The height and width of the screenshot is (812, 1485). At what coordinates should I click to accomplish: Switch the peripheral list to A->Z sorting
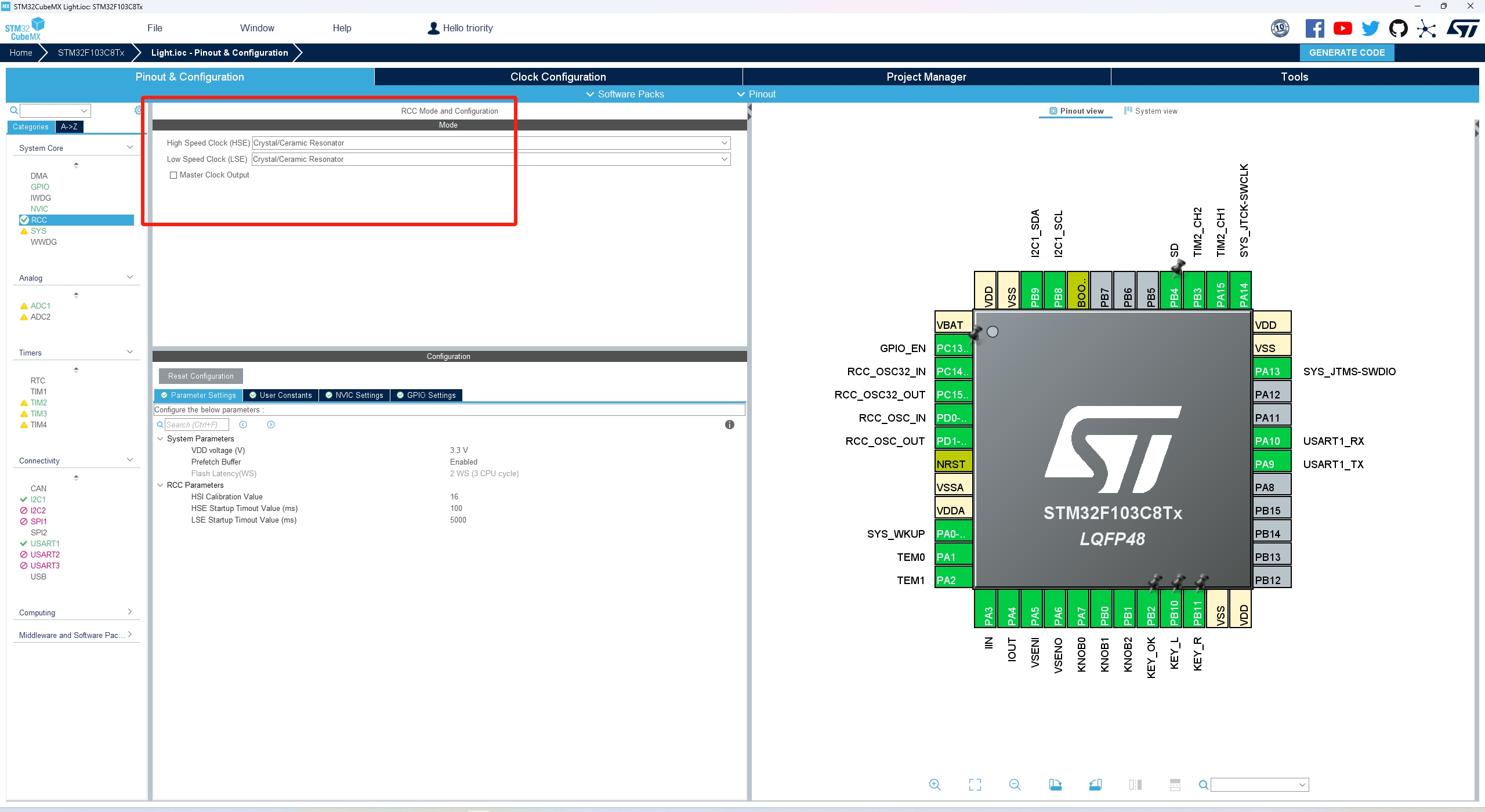69,126
